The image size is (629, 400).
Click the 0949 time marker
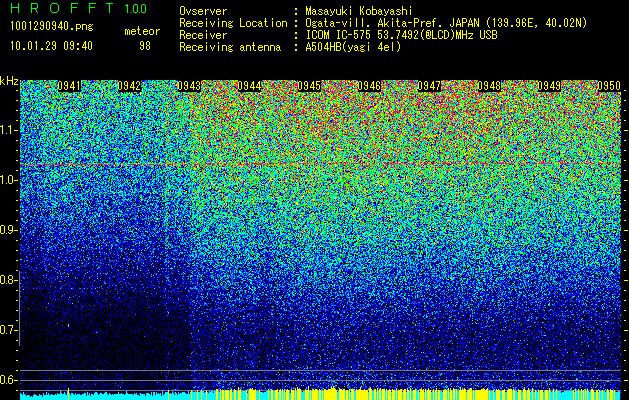click(549, 86)
